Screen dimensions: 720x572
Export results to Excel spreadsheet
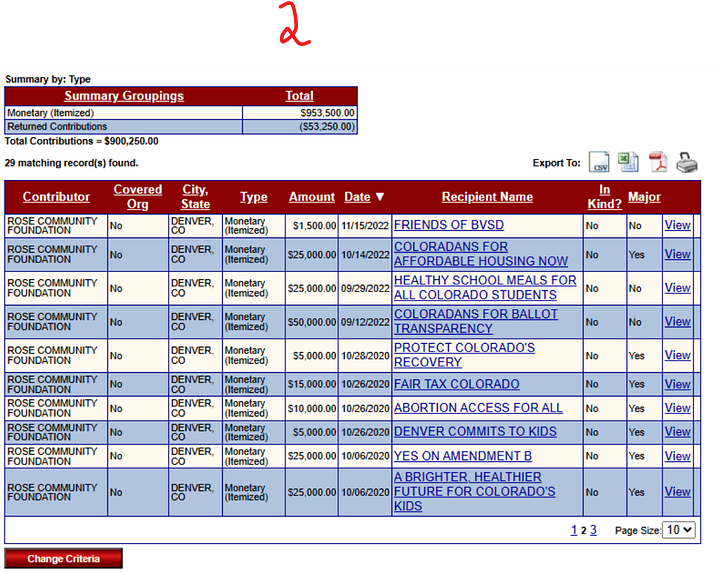(628, 162)
